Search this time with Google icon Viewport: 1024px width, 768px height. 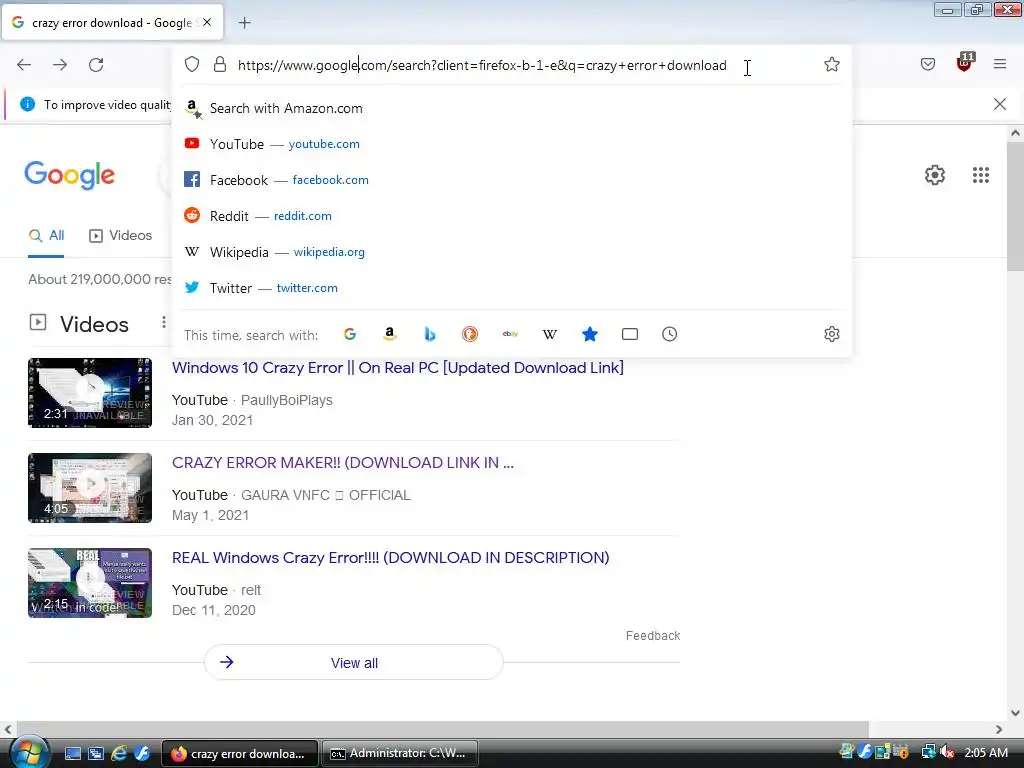(350, 334)
